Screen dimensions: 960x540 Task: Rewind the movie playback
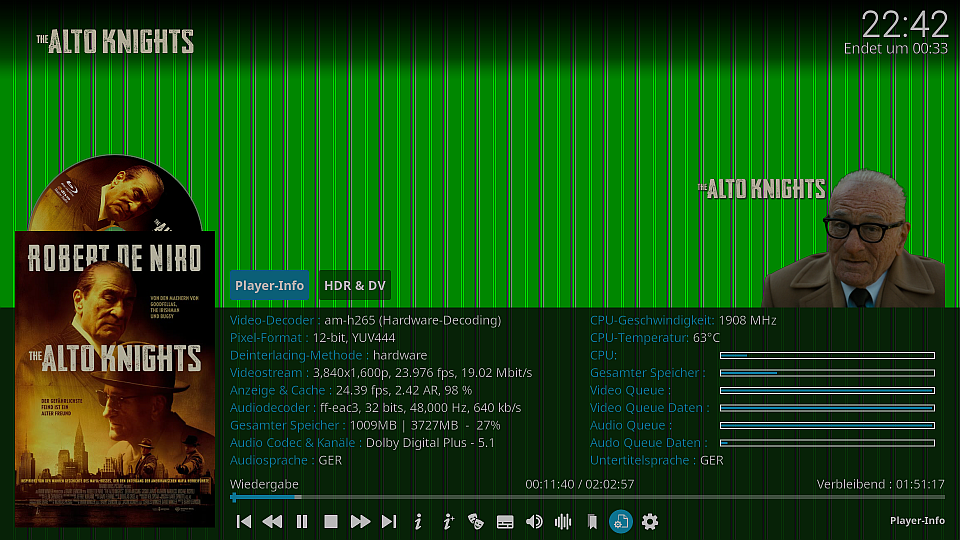click(272, 522)
